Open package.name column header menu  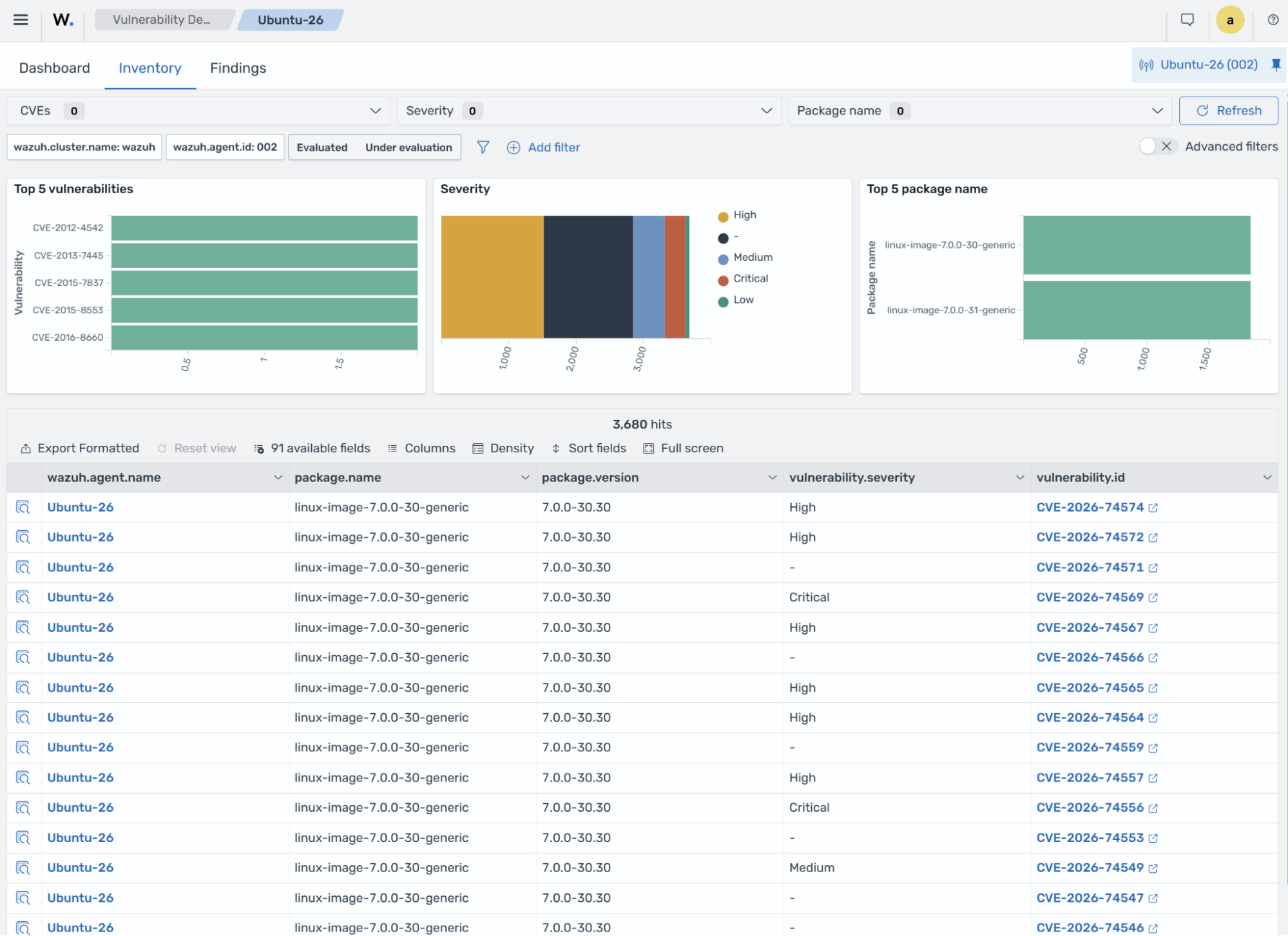(525, 478)
